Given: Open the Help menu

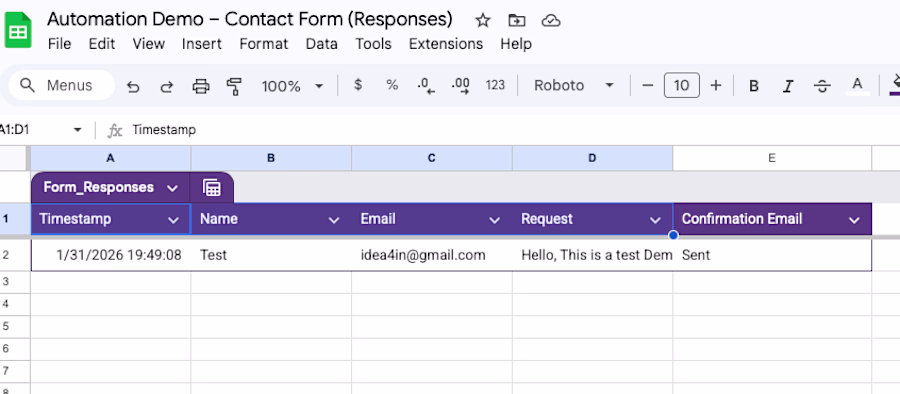Looking at the screenshot, I should [515, 44].
